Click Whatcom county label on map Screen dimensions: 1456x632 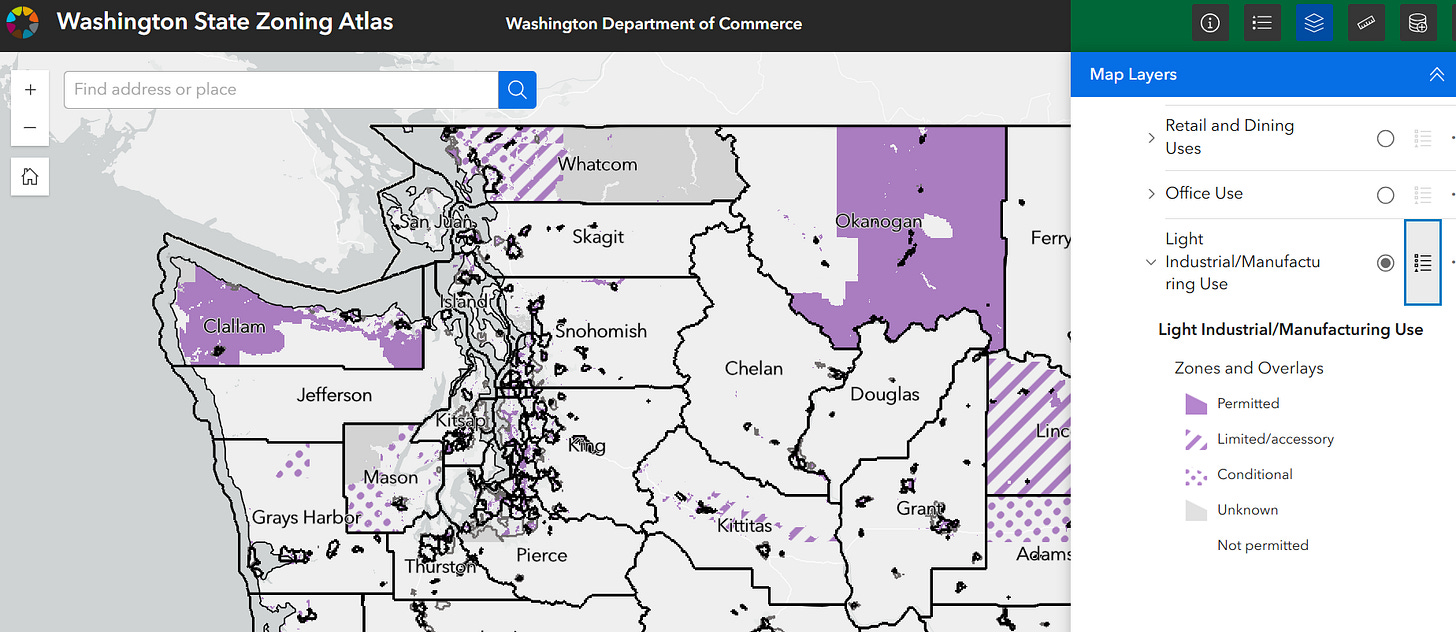coord(597,164)
